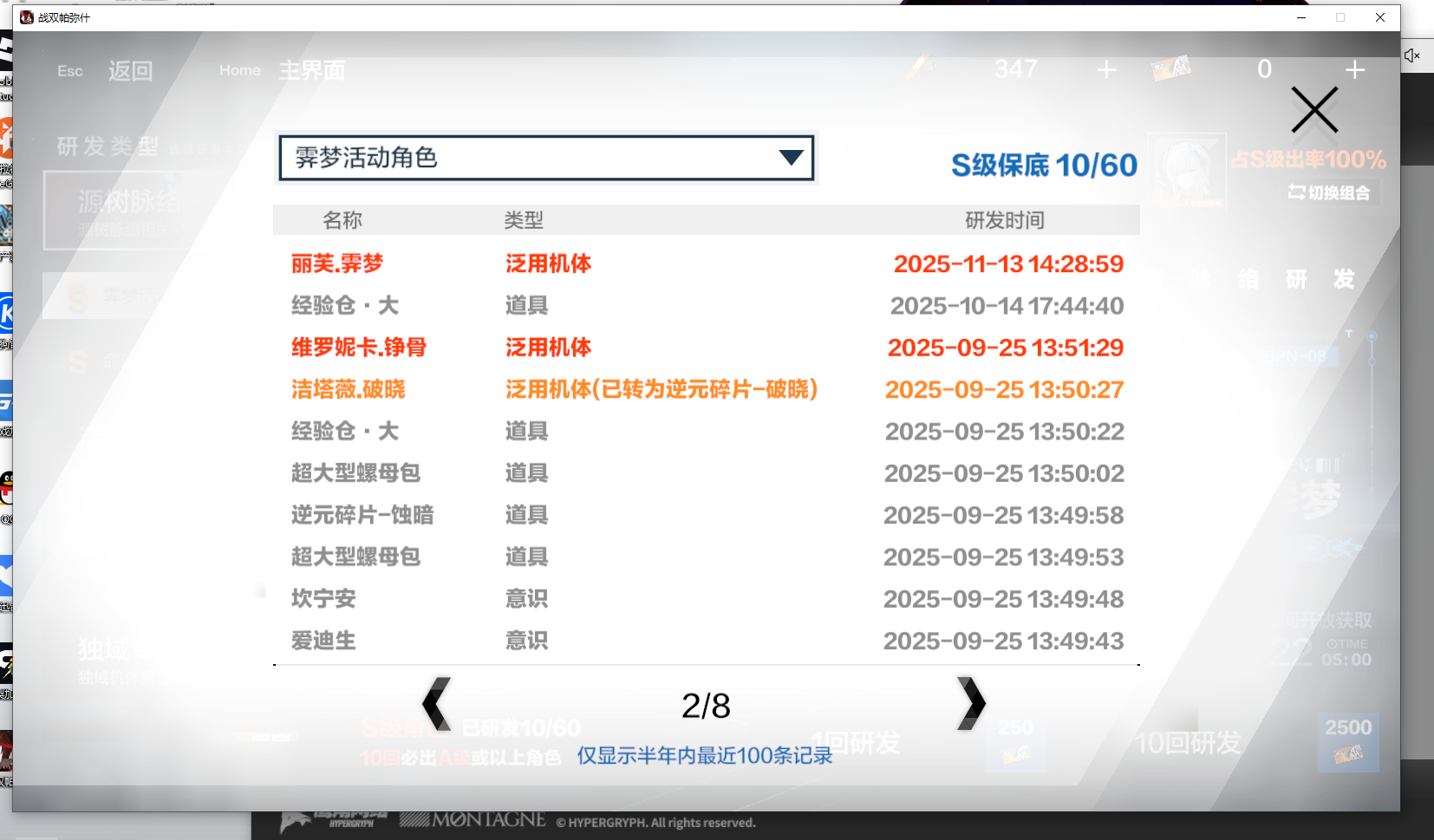Click the character portrait beside S级保底
Viewport: 1434px width, 840px height.
tap(1187, 171)
